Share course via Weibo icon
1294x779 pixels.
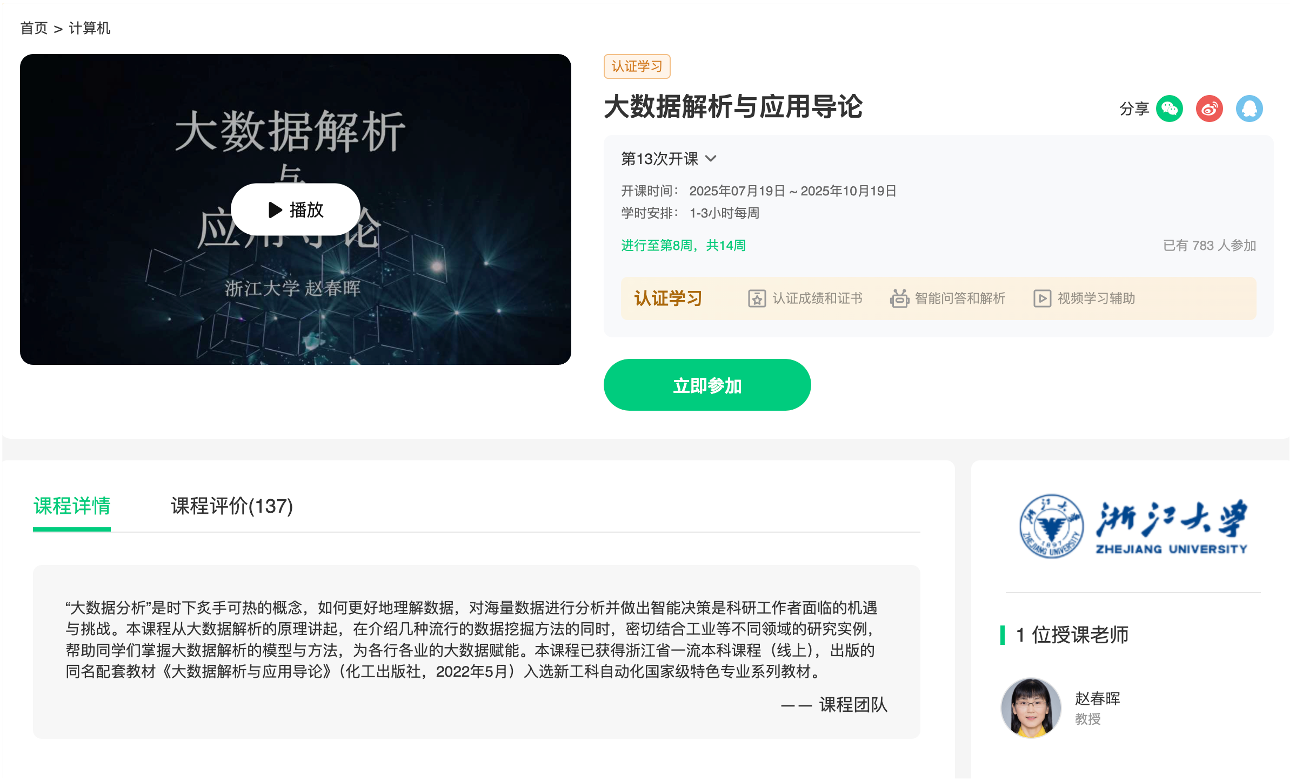pyautogui.click(x=1209, y=109)
